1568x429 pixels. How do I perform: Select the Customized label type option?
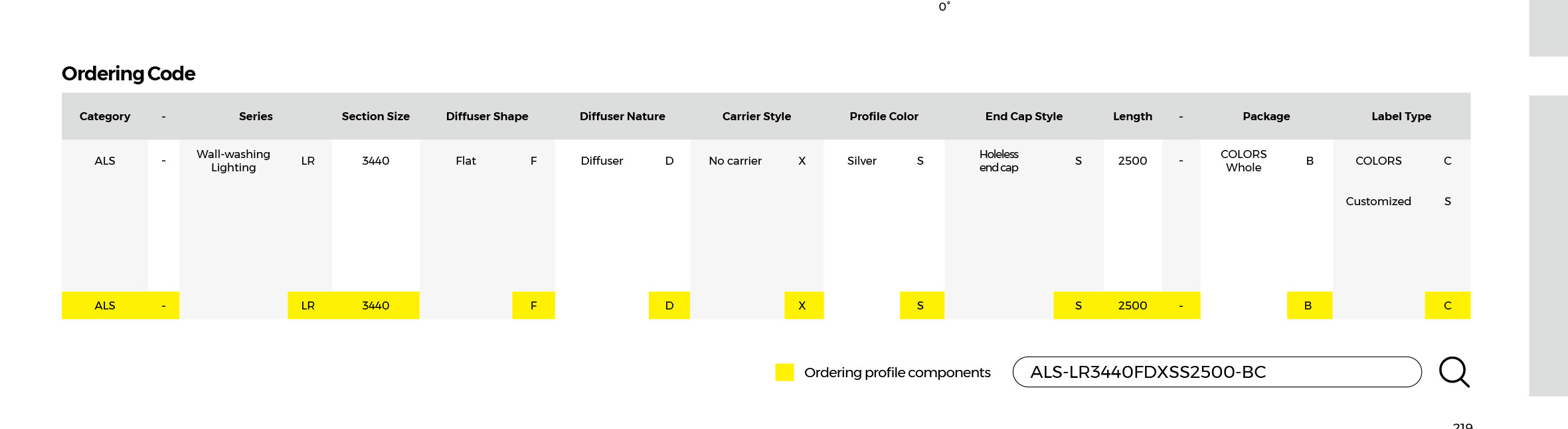(1378, 201)
